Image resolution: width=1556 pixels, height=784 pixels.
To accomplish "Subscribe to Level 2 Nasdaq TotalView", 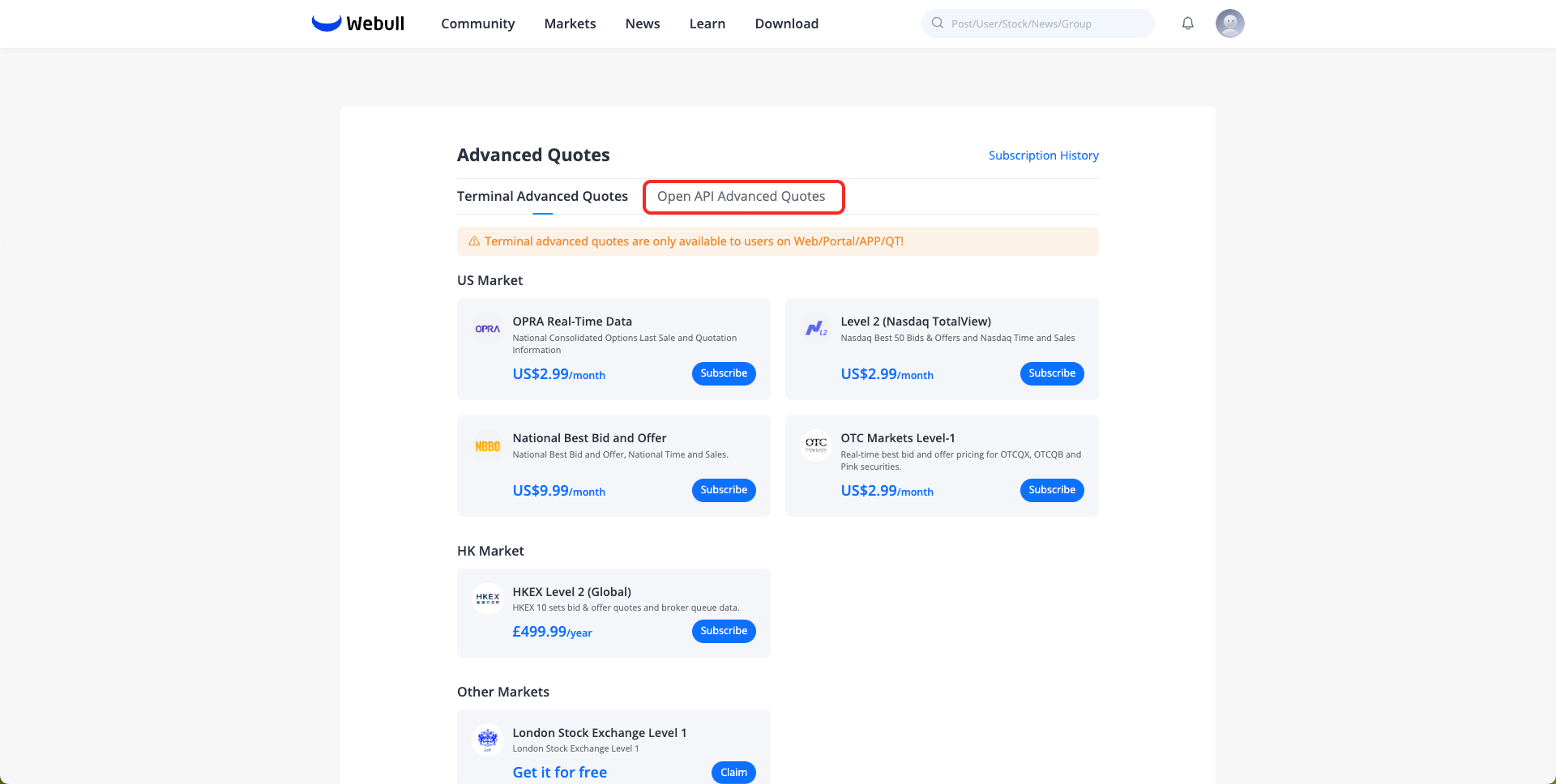I will pyautogui.click(x=1052, y=373).
